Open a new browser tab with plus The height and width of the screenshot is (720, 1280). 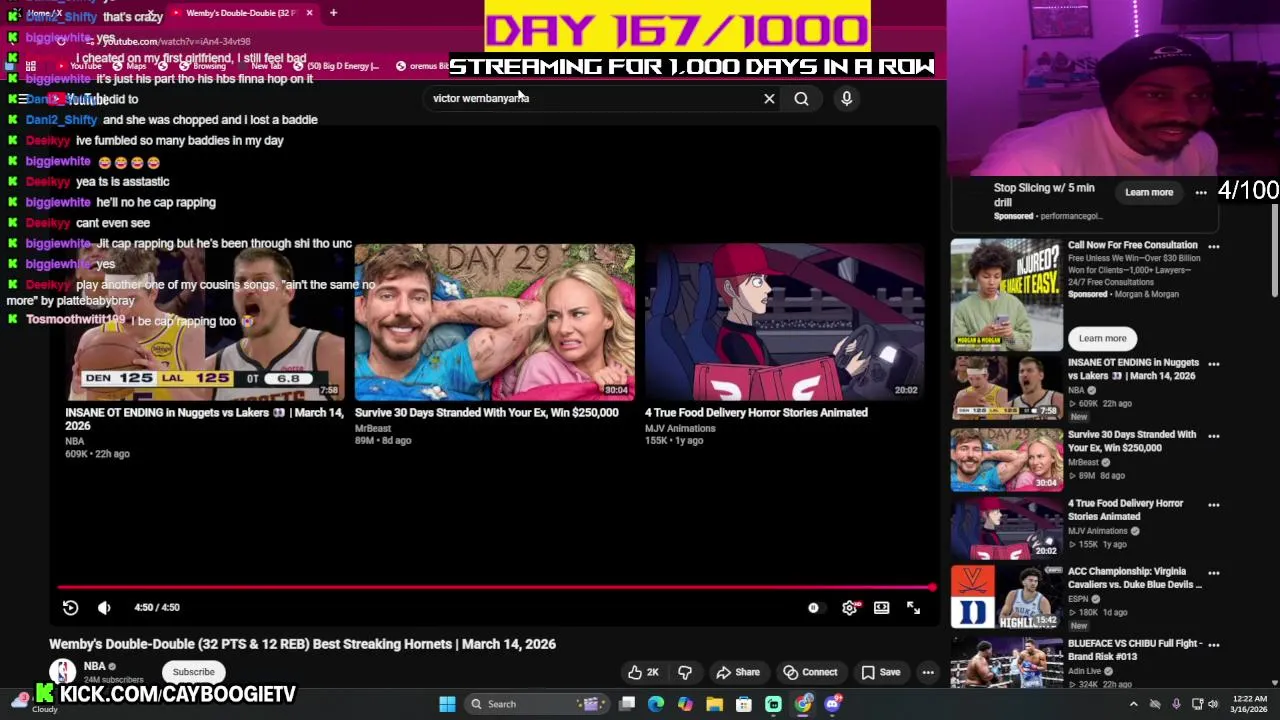[x=333, y=13]
